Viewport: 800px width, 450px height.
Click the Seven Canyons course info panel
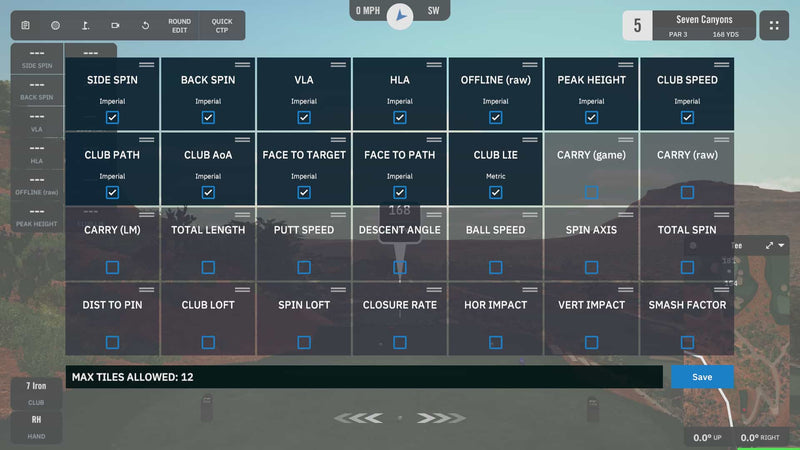[704, 26]
